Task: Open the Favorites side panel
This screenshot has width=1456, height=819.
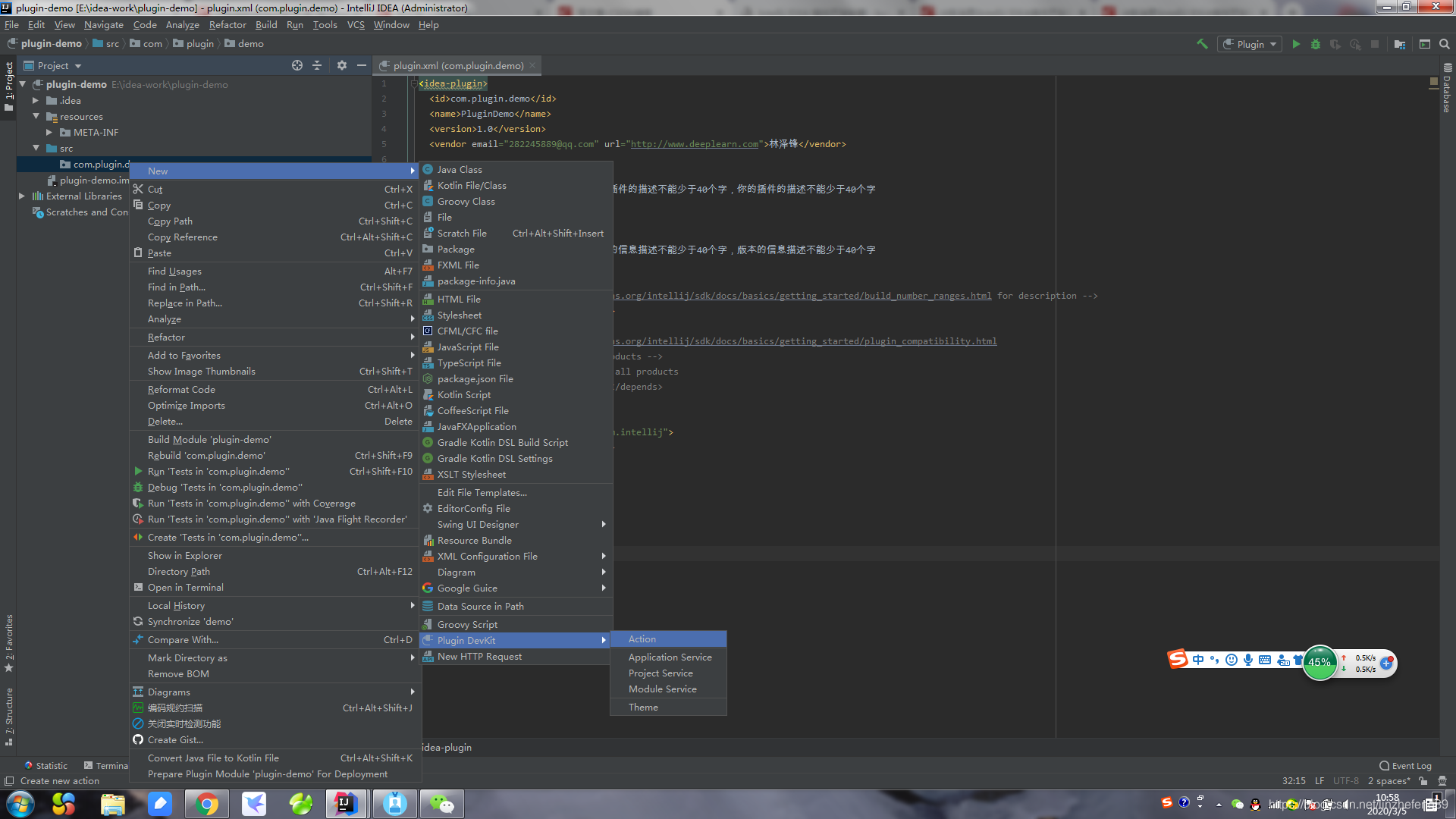Action: tap(8, 643)
